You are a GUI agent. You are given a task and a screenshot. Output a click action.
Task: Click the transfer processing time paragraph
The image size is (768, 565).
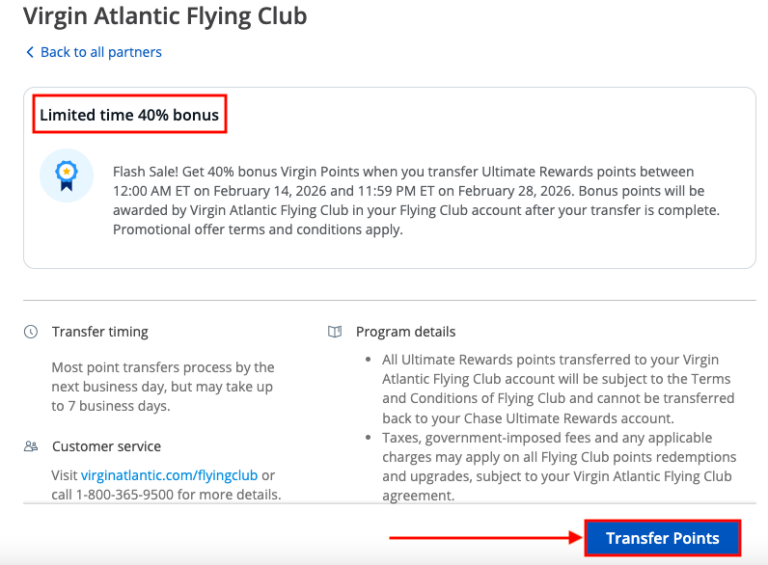click(162, 387)
